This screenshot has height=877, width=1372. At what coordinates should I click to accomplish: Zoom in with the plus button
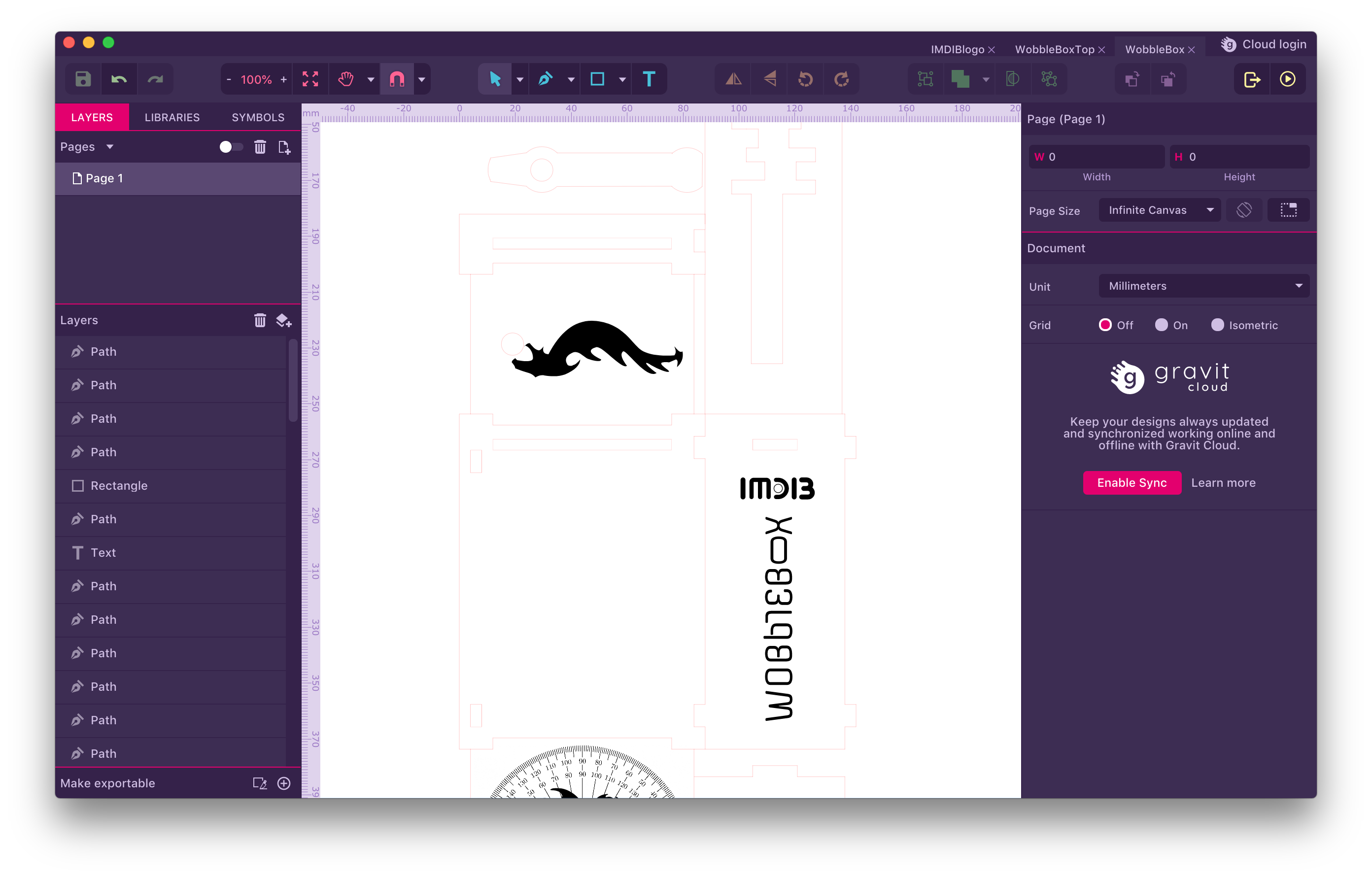tap(284, 80)
